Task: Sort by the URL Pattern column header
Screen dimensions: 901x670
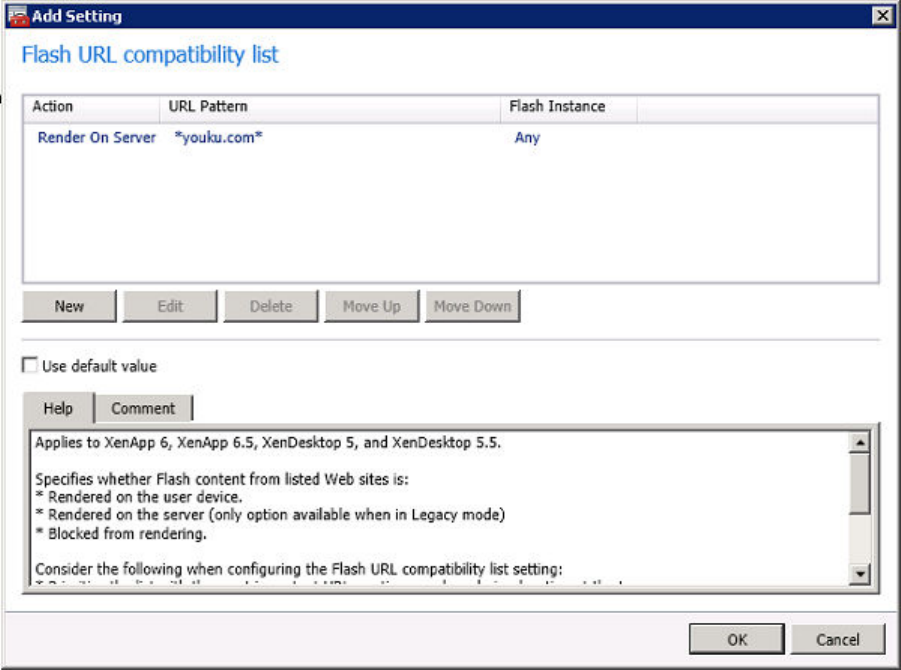Action: (330, 107)
